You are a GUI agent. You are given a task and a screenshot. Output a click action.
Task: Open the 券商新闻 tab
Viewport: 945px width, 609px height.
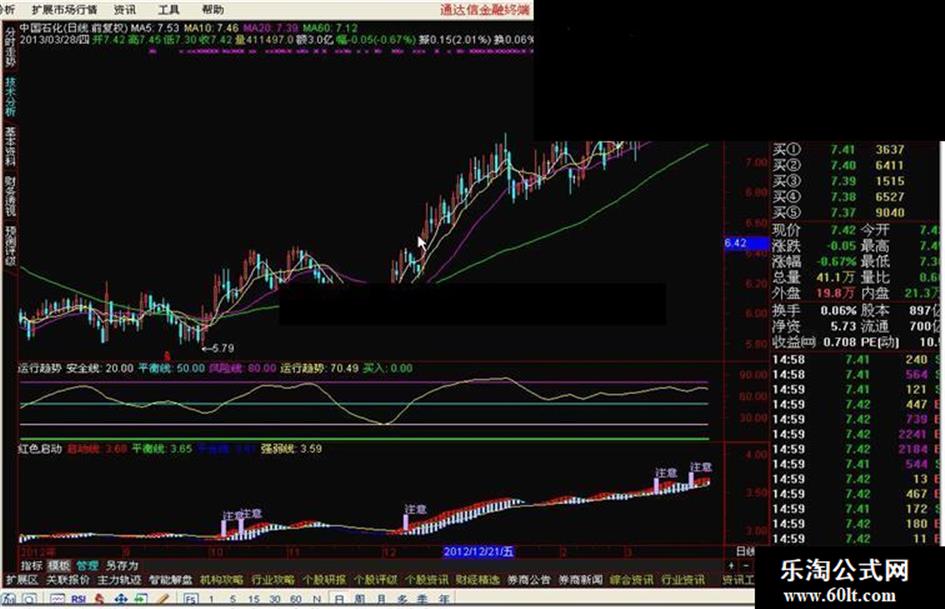pos(580,580)
